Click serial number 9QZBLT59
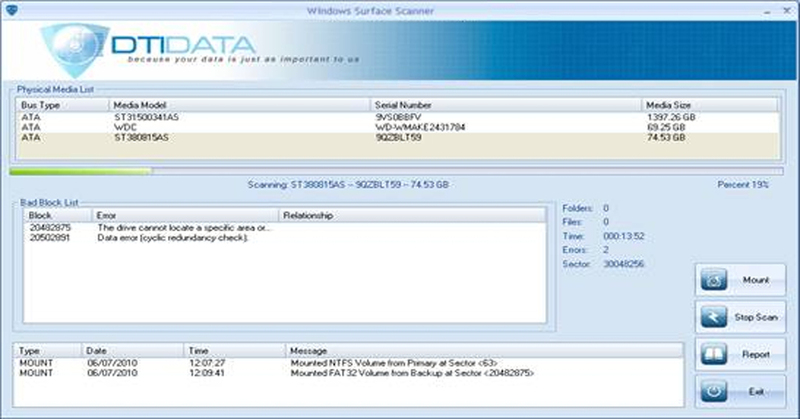 click(398, 138)
